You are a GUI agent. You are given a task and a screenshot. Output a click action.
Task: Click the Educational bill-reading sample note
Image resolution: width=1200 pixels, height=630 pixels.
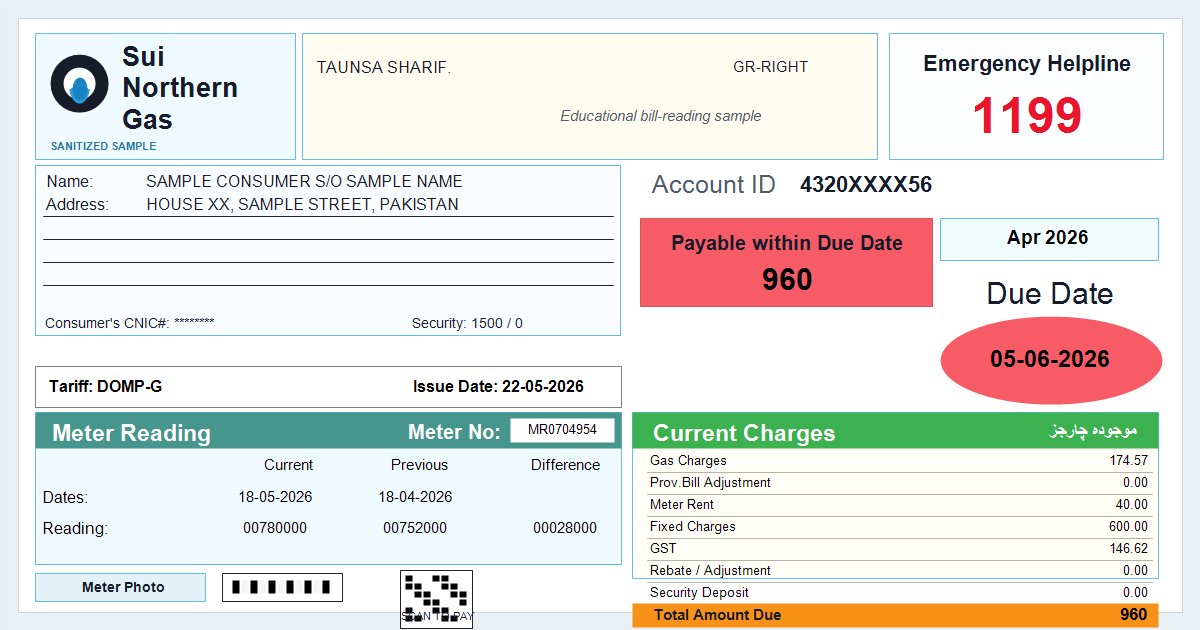pyautogui.click(x=660, y=116)
